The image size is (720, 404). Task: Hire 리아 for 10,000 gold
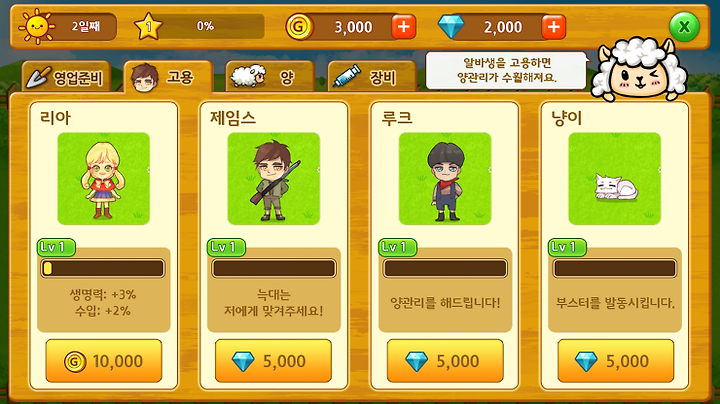point(104,361)
